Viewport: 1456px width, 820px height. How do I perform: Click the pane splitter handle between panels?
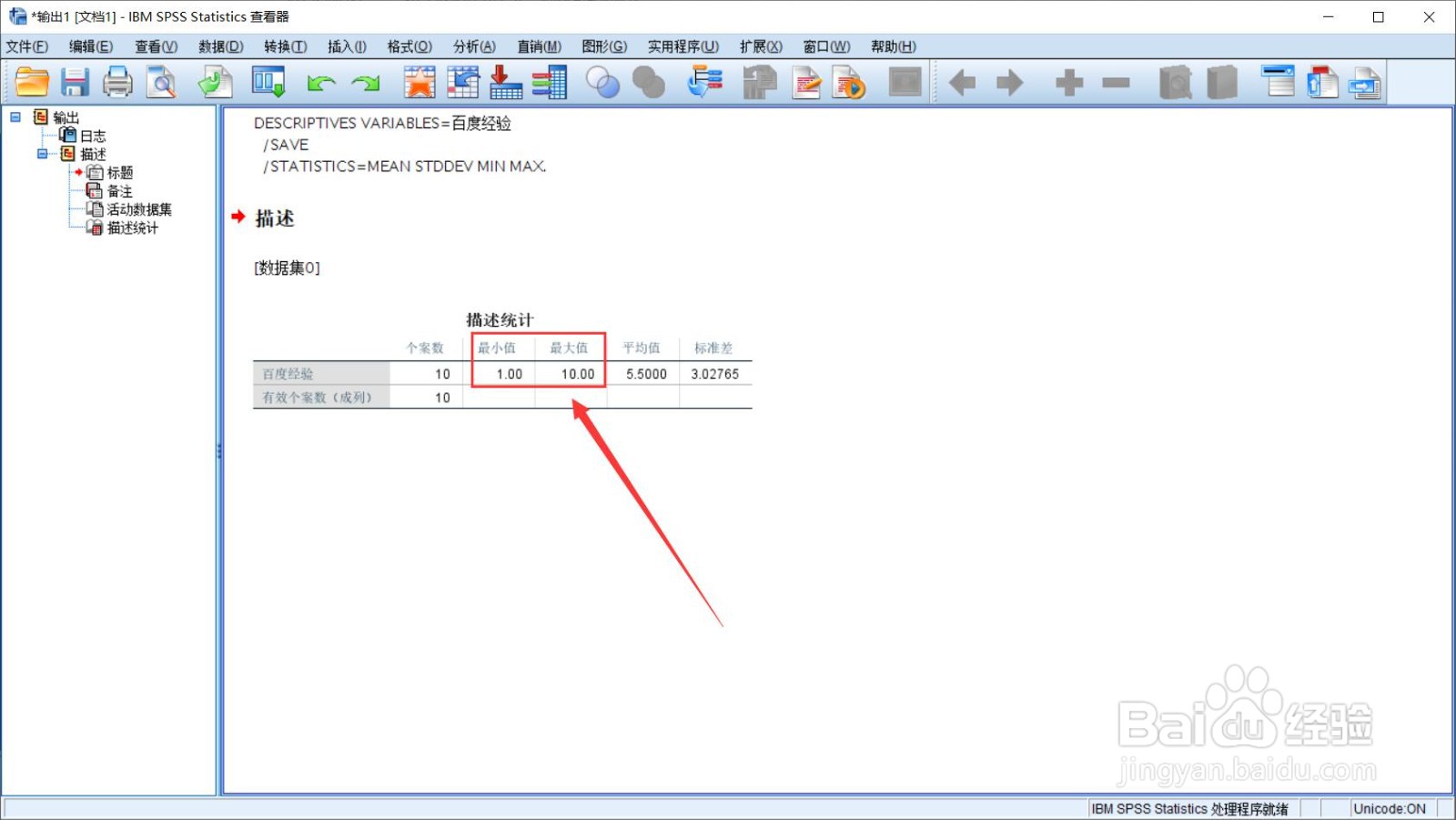coord(219,450)
